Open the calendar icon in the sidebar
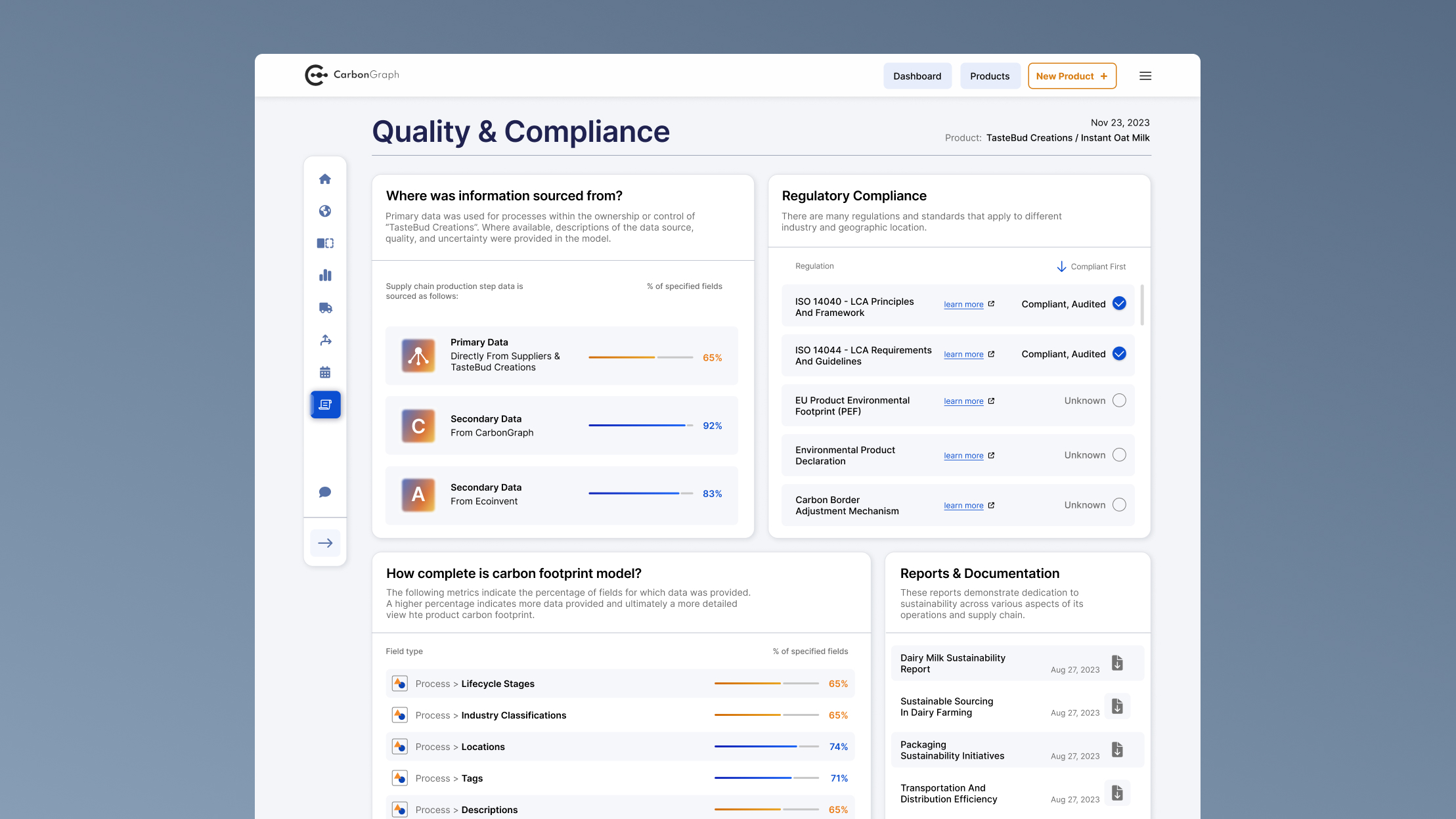This screenshot has width=1456, height=819. click(325, 372)
